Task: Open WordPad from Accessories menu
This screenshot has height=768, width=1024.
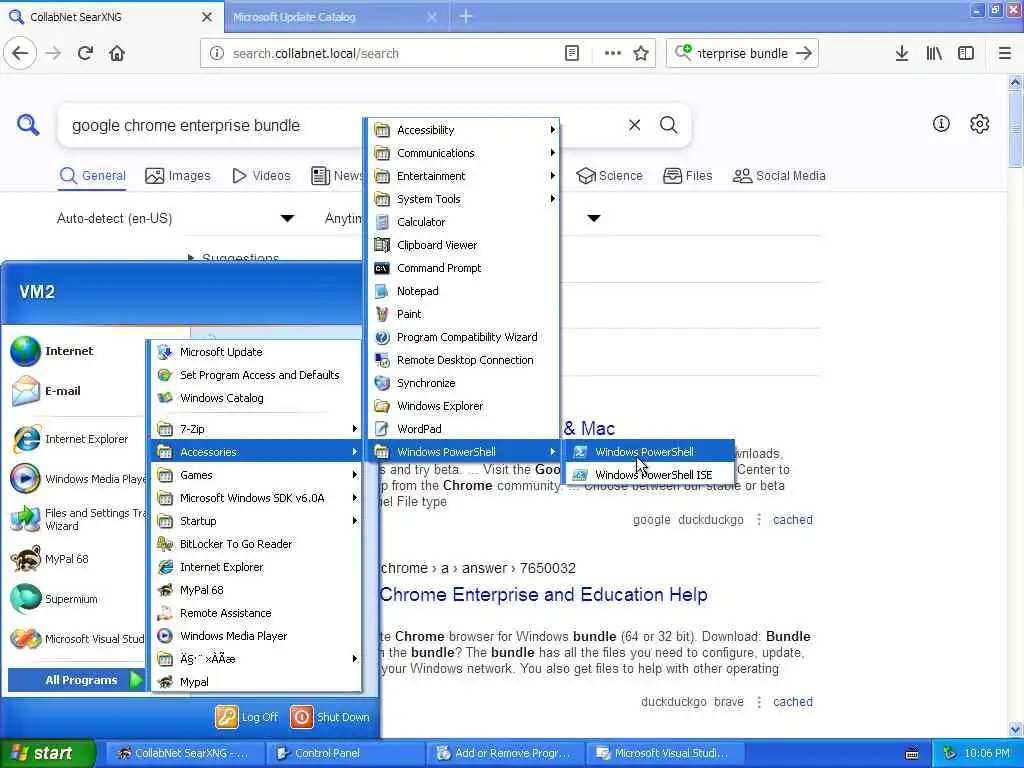Action: (x=464, y=429)
